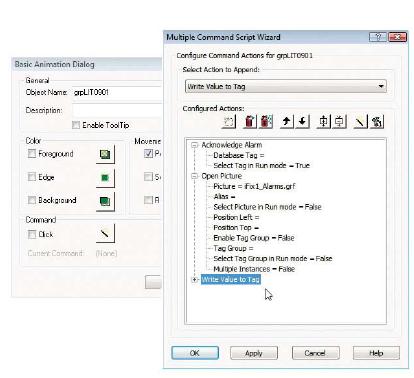Click the expand all actions icon

click(x=323, y=122)
